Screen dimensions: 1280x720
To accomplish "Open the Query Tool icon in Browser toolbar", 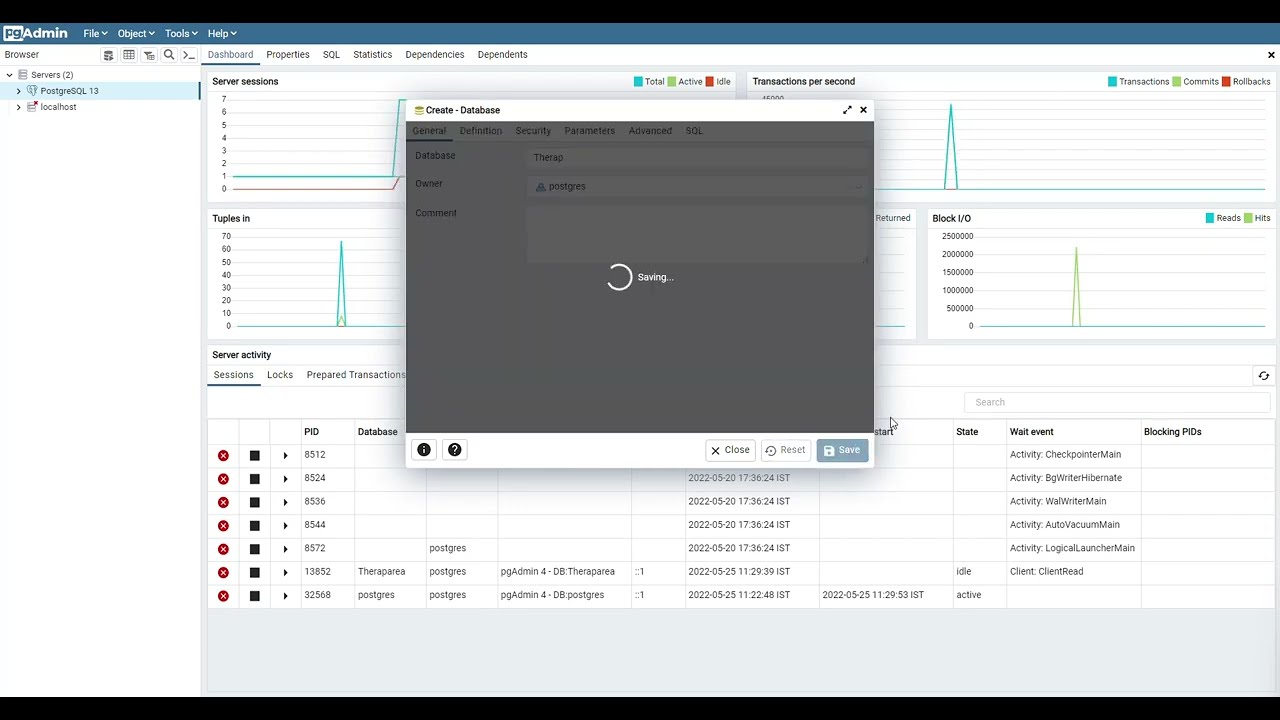I will [109, 55].
